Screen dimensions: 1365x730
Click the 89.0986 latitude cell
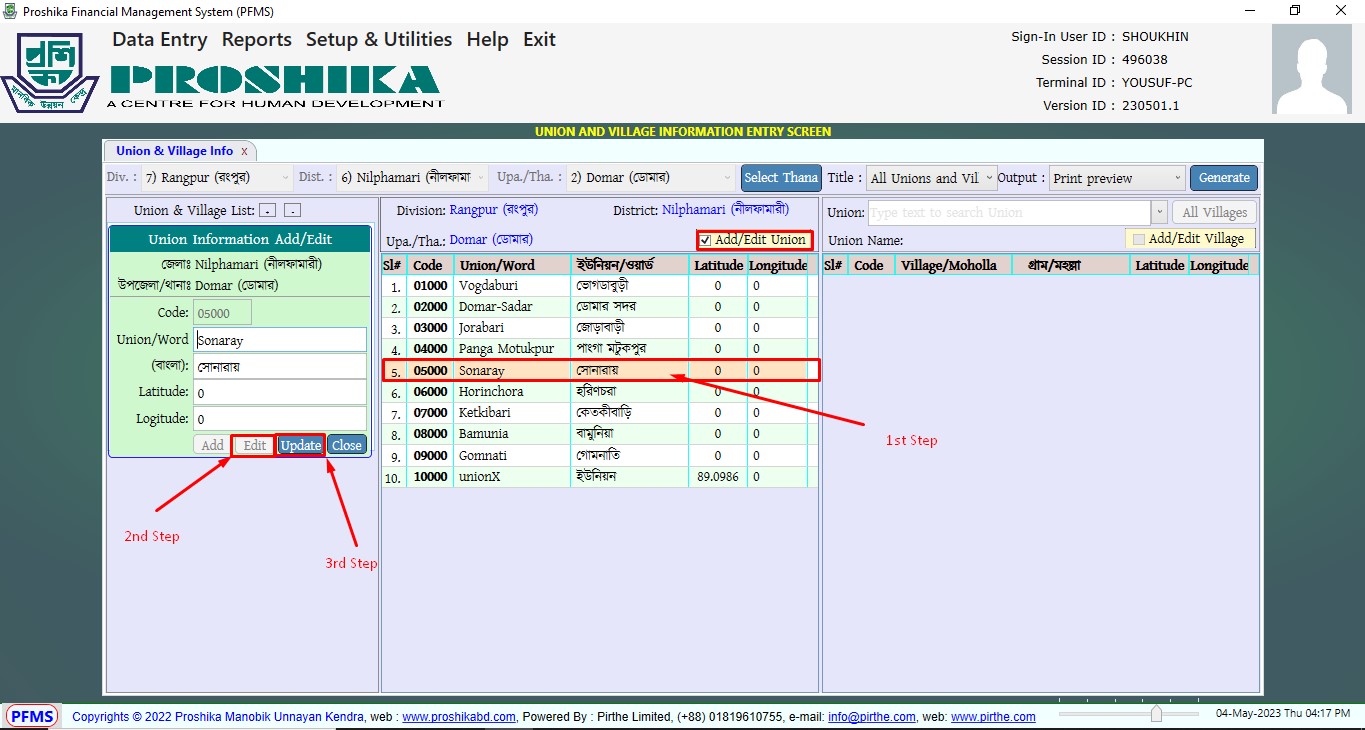(x=717, y=477)
